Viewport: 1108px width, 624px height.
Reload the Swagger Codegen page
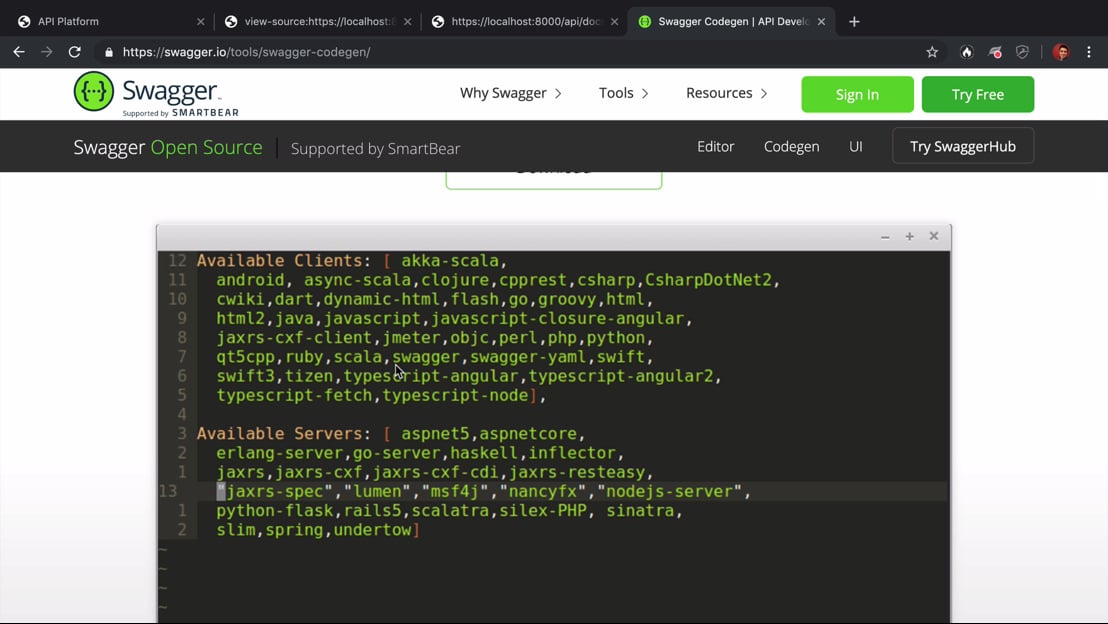pyautogui.click(x=74, y=52)
